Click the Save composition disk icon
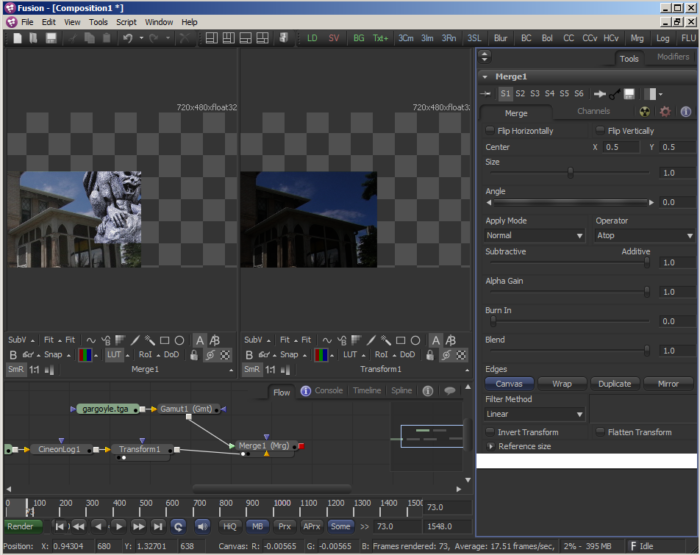This screenshot has width=700, height=555. (x=51, y=38)
